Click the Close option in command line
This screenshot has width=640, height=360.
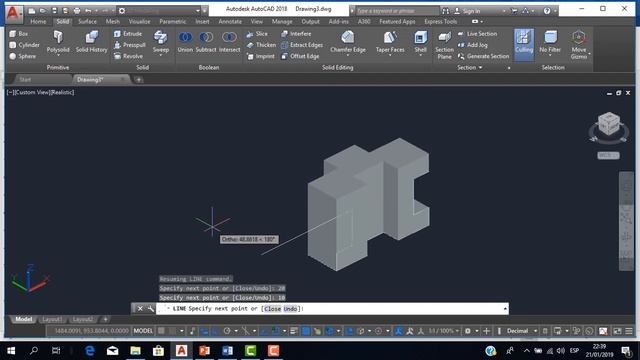[272, 309]
